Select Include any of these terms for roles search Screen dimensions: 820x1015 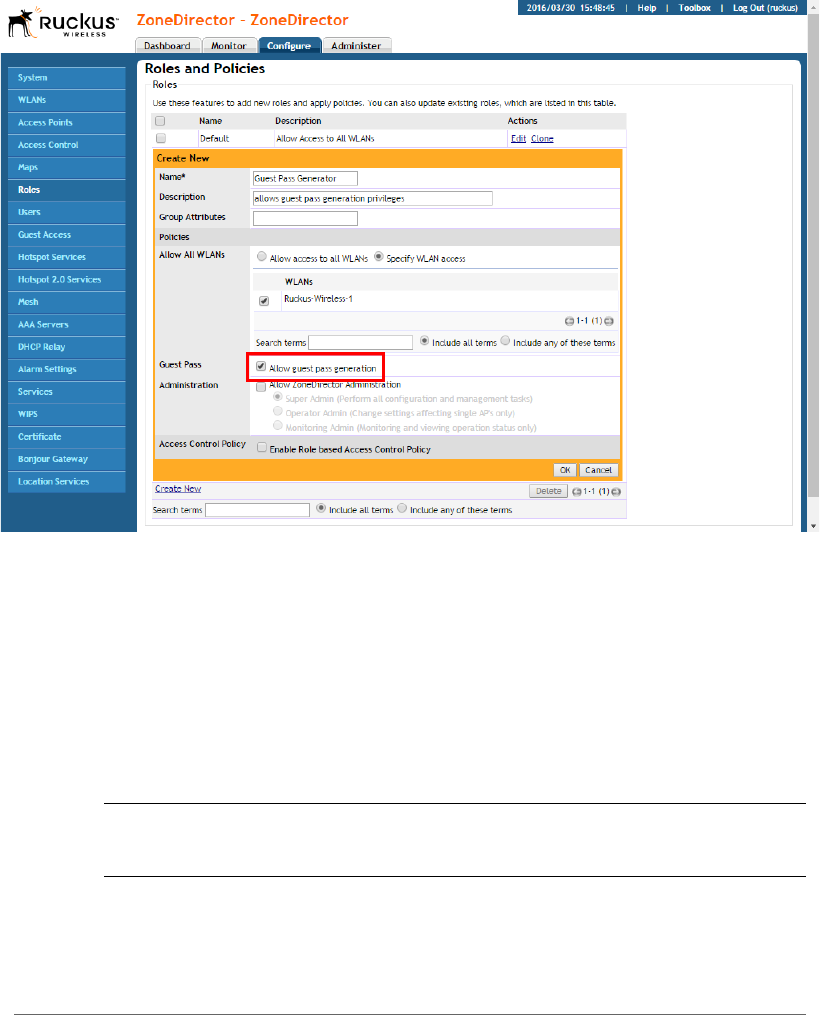click(x=402, y=509)
